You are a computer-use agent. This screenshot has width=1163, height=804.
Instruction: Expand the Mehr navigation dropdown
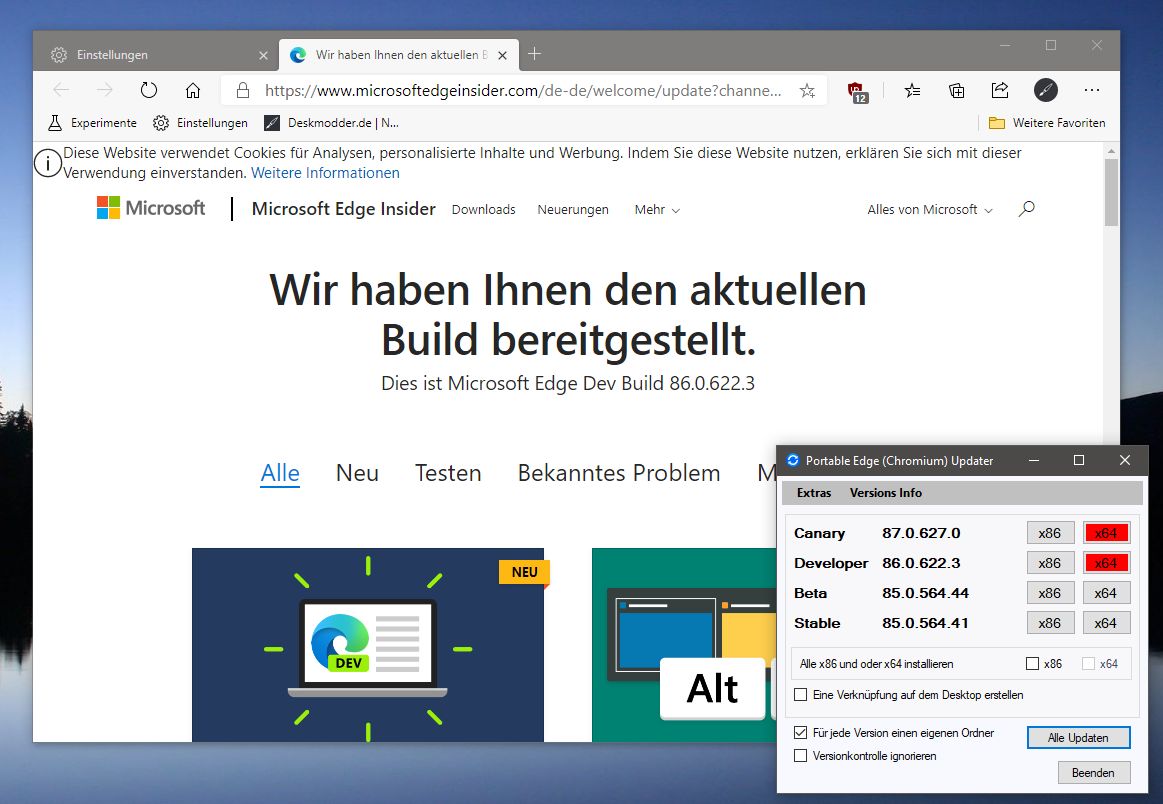[657, 210]
